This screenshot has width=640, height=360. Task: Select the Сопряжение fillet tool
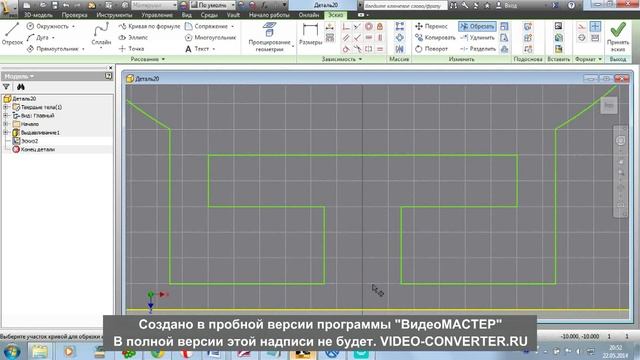click(x=207, y=26)
